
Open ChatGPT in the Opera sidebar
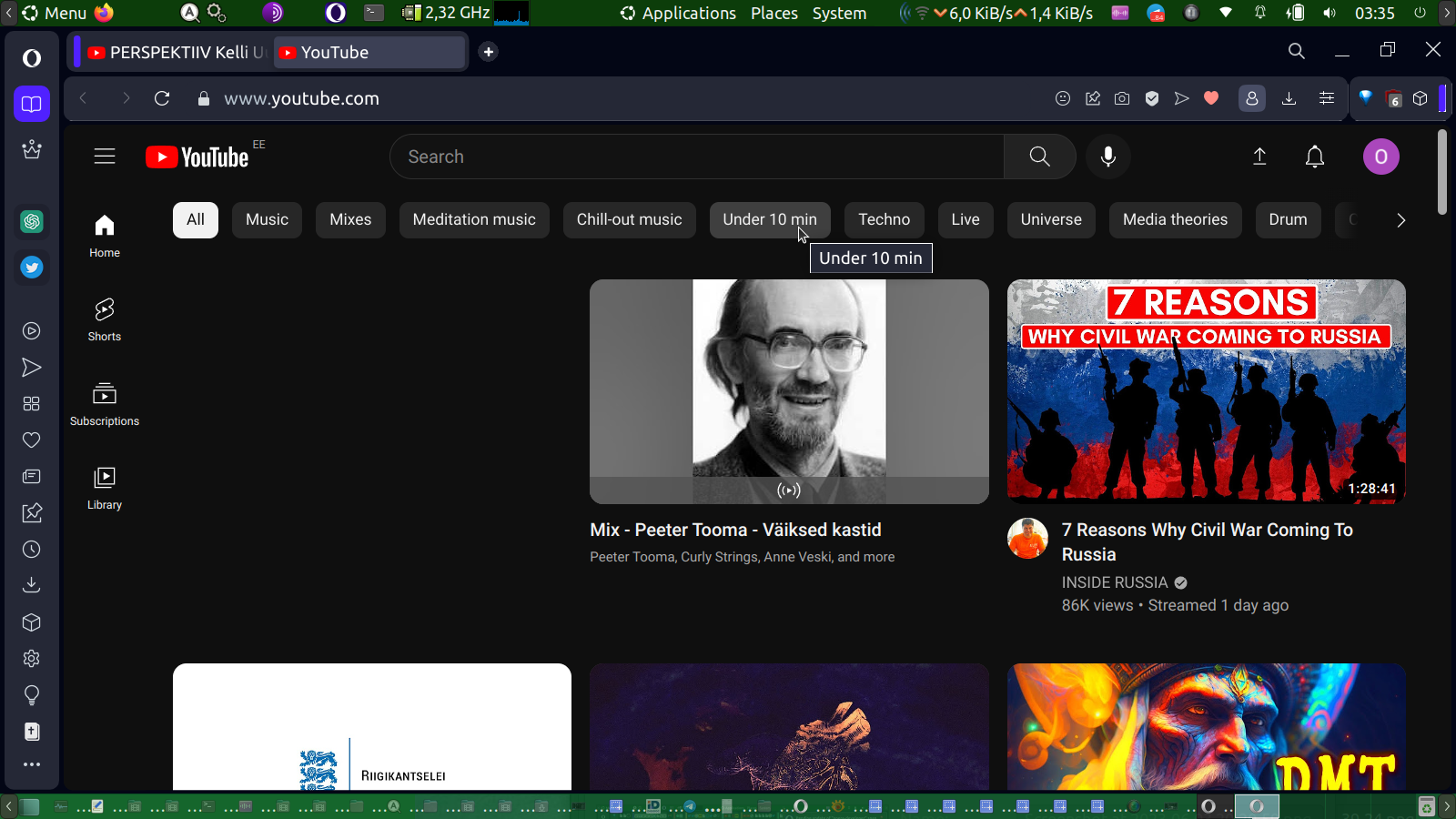pos(32,221)
